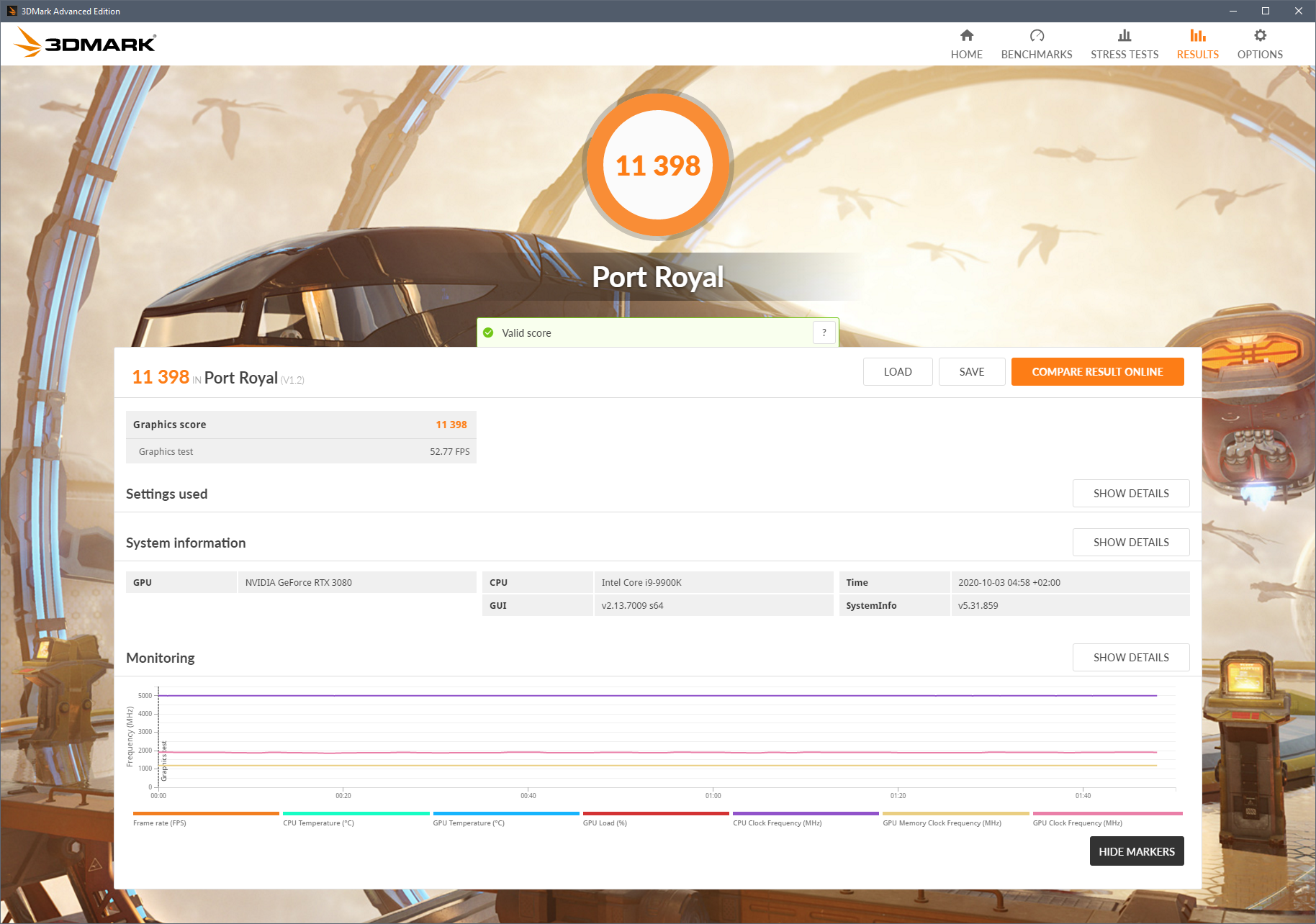Click the Graphics score row value 11 398
Image resolution: width=1316 pixels, height=924 pixels.
click(451, 425)
